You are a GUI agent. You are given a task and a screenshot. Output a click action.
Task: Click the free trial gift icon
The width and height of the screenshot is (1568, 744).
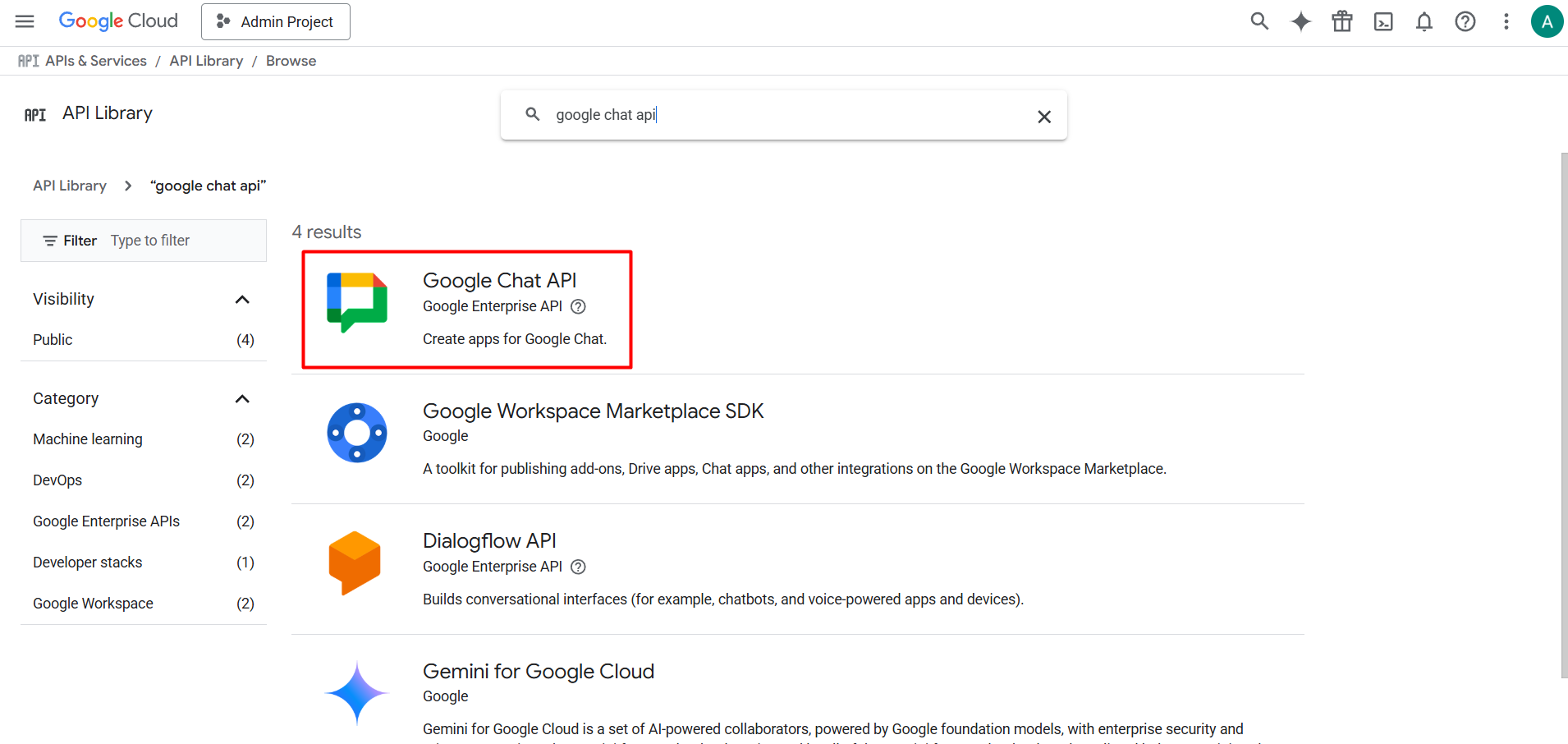[x=1342, y=21]
